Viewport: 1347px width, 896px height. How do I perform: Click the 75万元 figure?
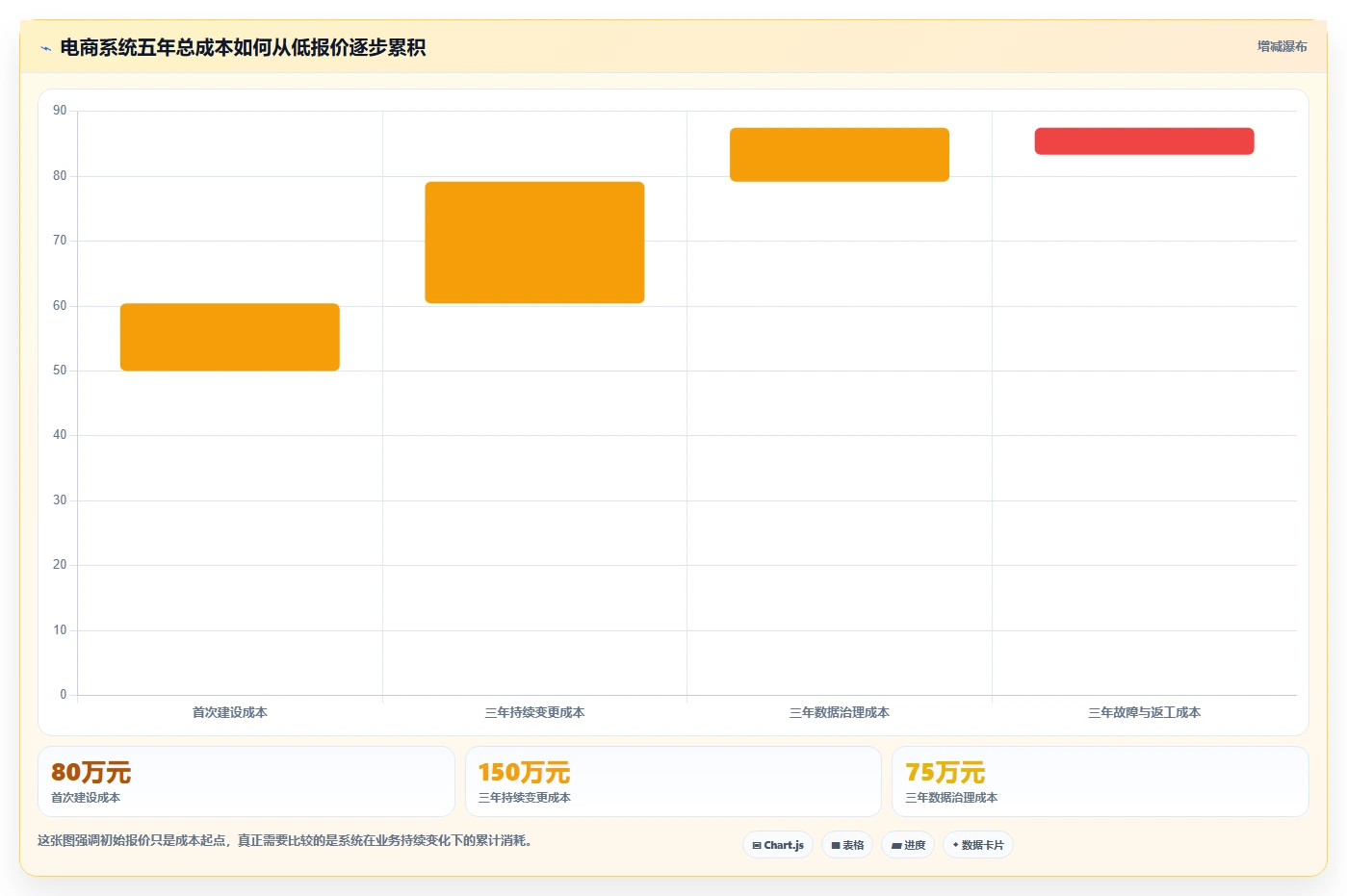pos(945,772)
